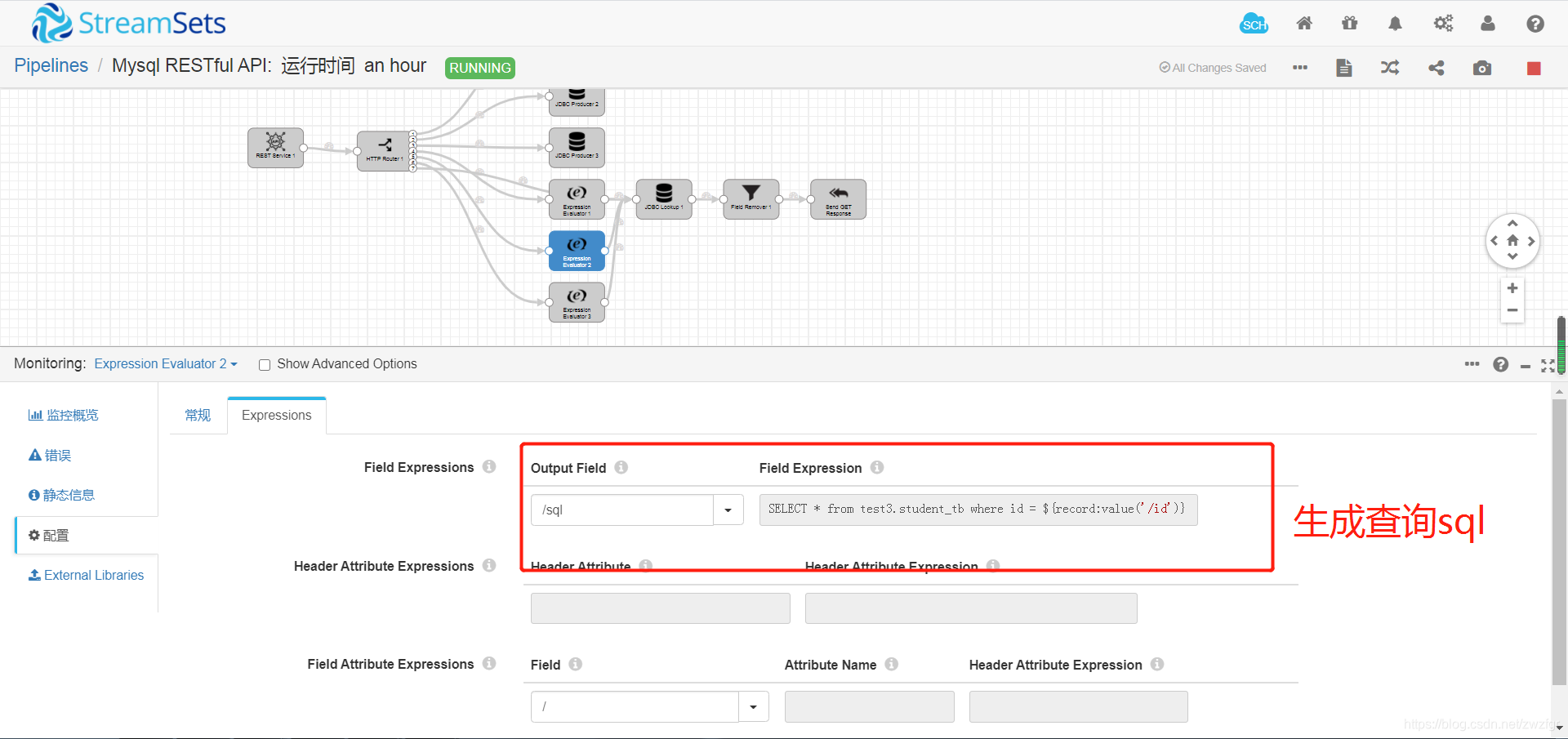The image size is (1568, 739).
Task: Click SELECT field expression input
Action: 978,510
